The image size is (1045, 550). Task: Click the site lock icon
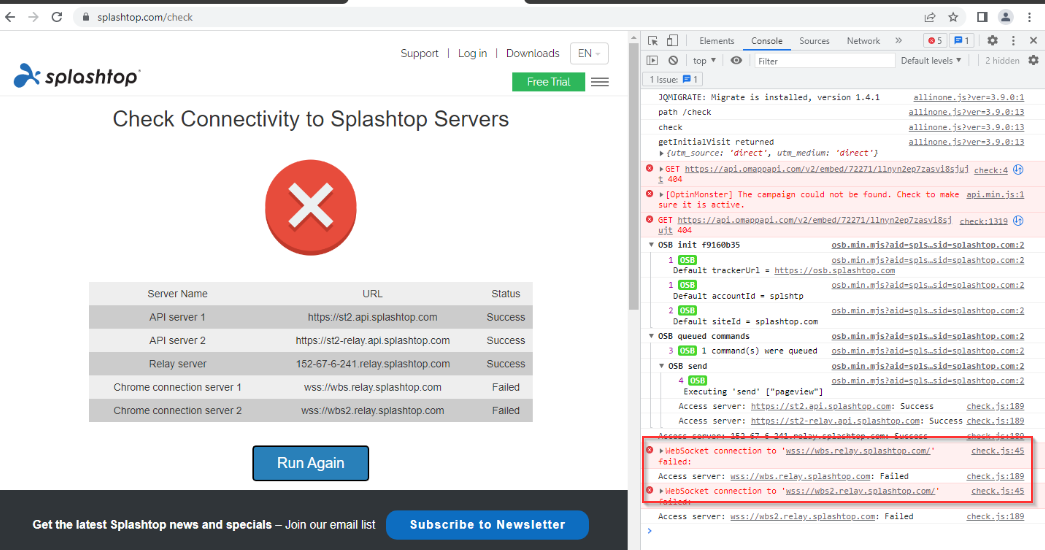(x=85, y=17)
